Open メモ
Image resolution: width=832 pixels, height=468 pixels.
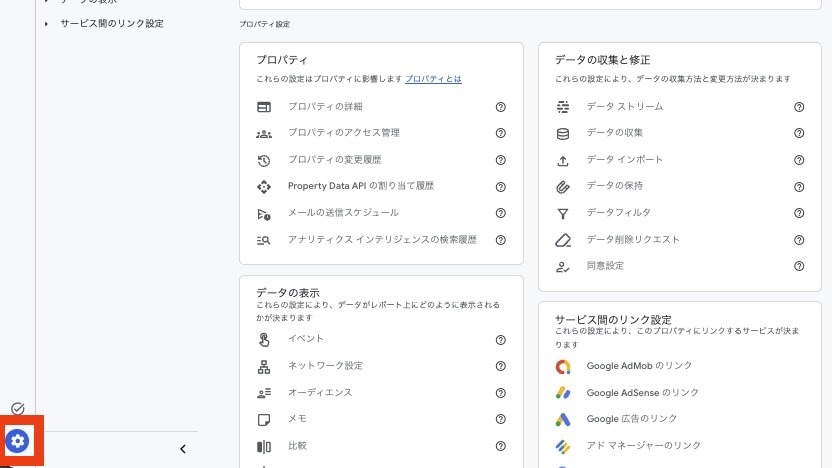[x=297, y=418]
